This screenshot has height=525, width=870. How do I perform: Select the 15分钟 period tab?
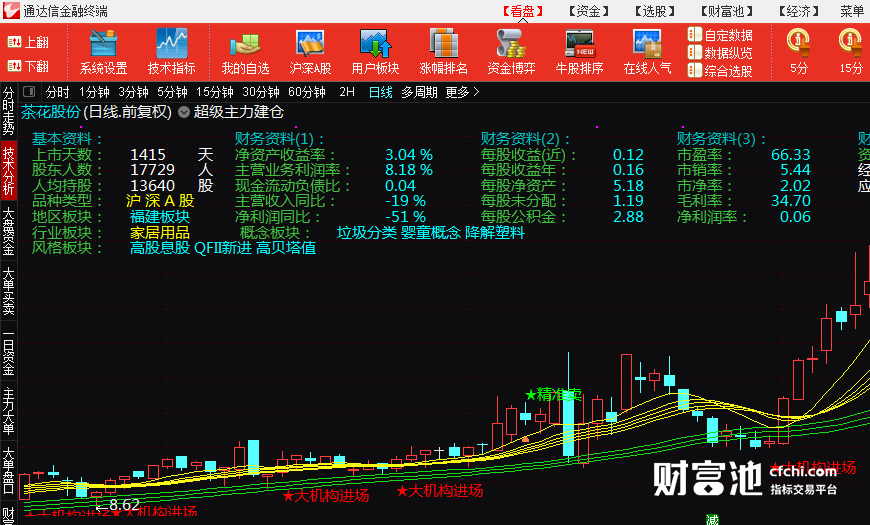tap(215, 92)
